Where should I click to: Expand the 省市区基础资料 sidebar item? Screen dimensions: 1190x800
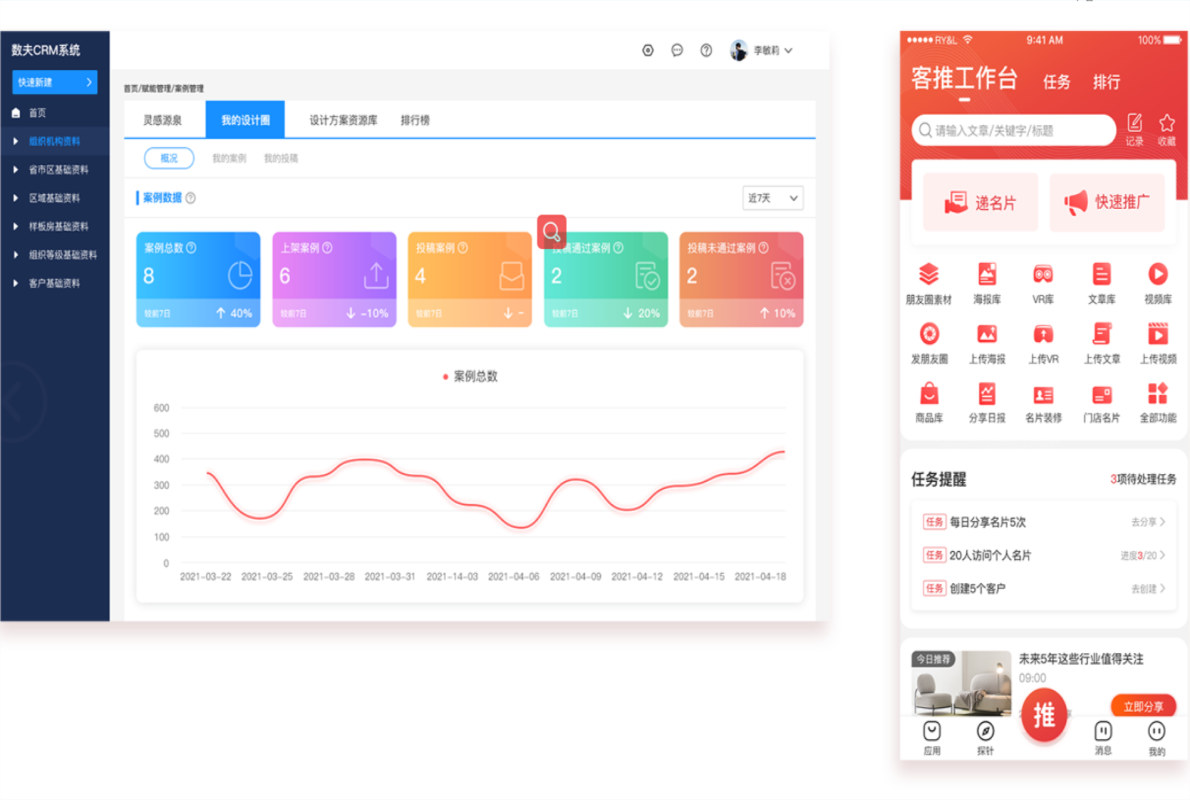(55, 170)
